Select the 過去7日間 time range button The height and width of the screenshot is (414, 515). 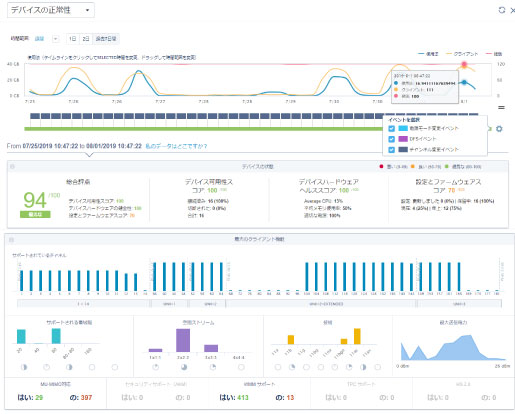point(106,39)
